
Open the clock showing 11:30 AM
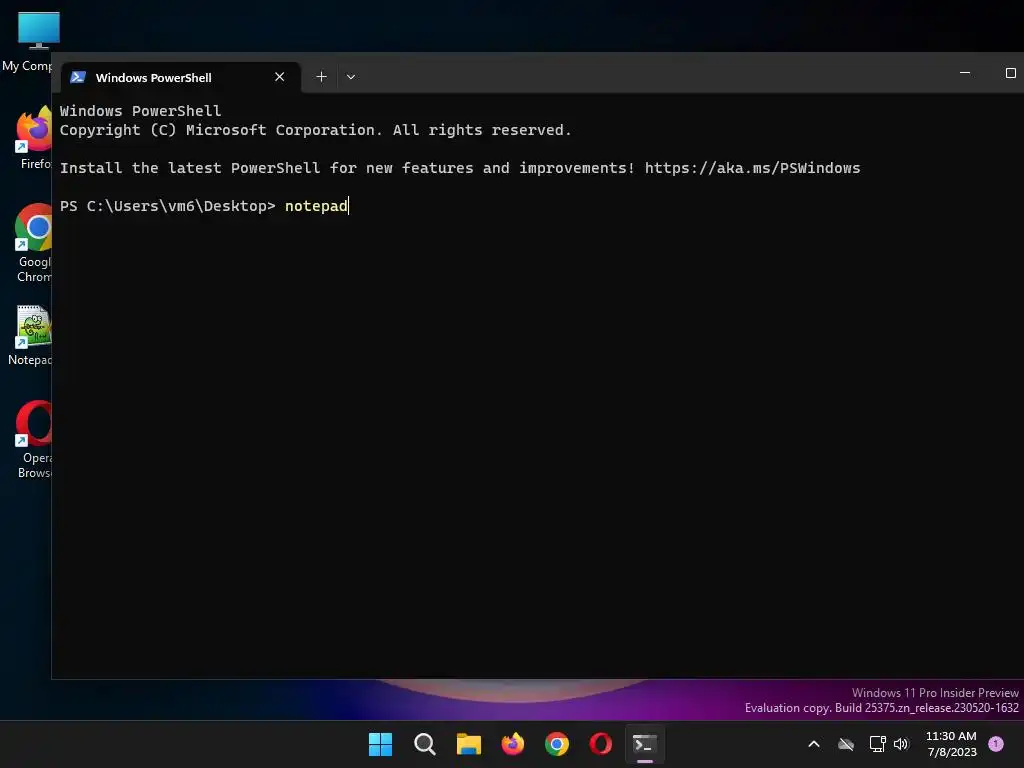952,744
